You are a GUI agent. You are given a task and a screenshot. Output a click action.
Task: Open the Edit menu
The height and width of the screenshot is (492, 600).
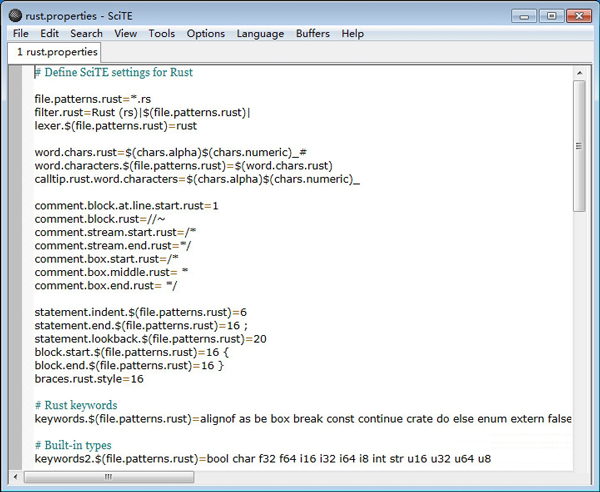tap(49, 34)
